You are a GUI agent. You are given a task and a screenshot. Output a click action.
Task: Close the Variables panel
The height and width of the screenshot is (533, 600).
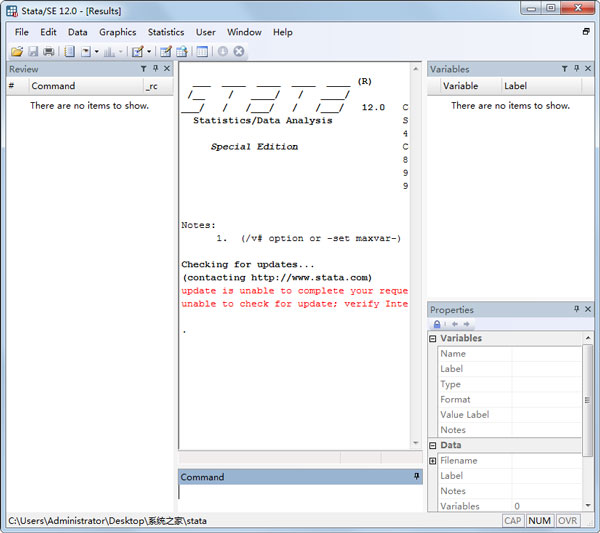tap(588, 68)
